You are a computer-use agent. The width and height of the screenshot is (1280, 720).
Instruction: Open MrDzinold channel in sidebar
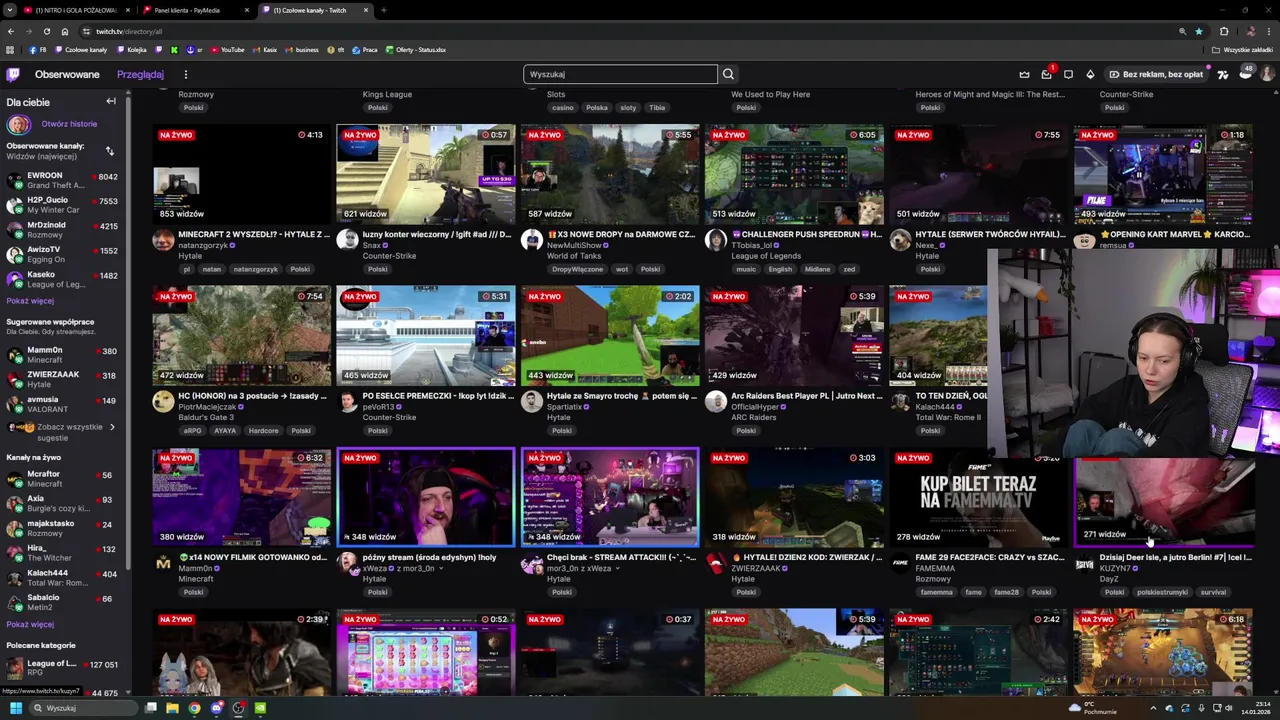(x=64, y=230)
